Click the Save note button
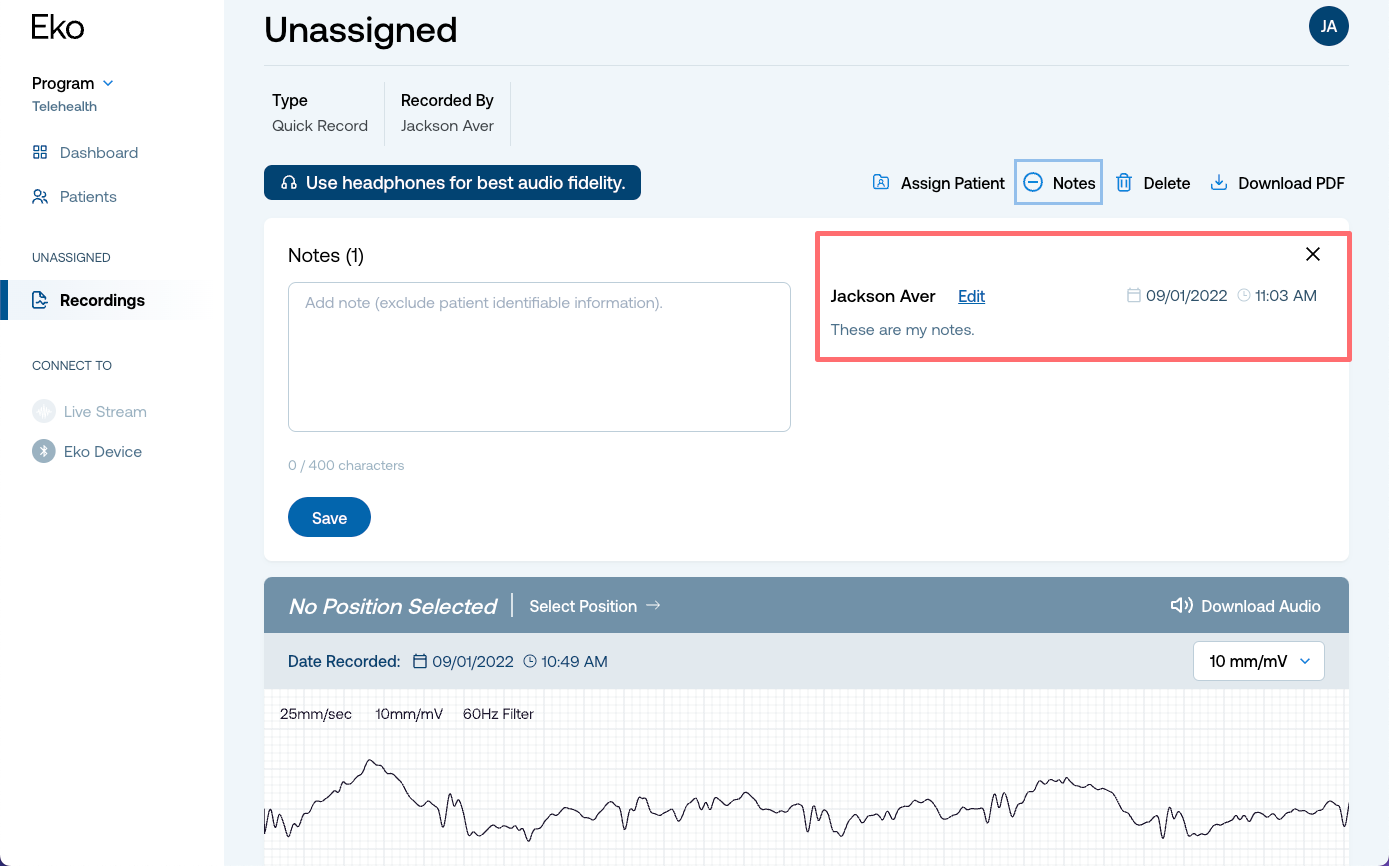1389x866 pixels. pos(329,518)
